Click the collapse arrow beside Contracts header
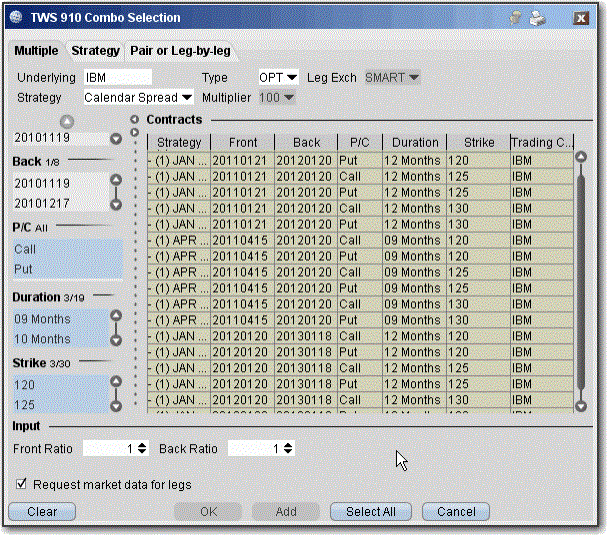The height and width of the screenshot is (535, 607). (x=136, y=120)
